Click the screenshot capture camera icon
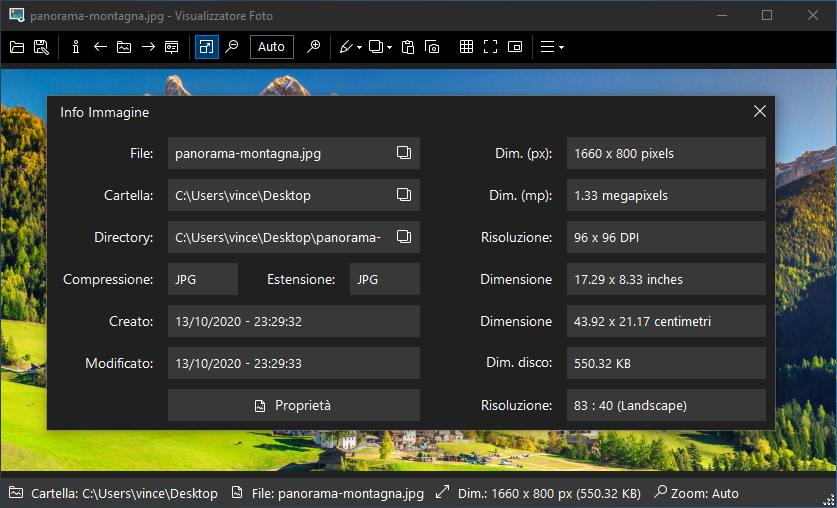 (432, 47)
